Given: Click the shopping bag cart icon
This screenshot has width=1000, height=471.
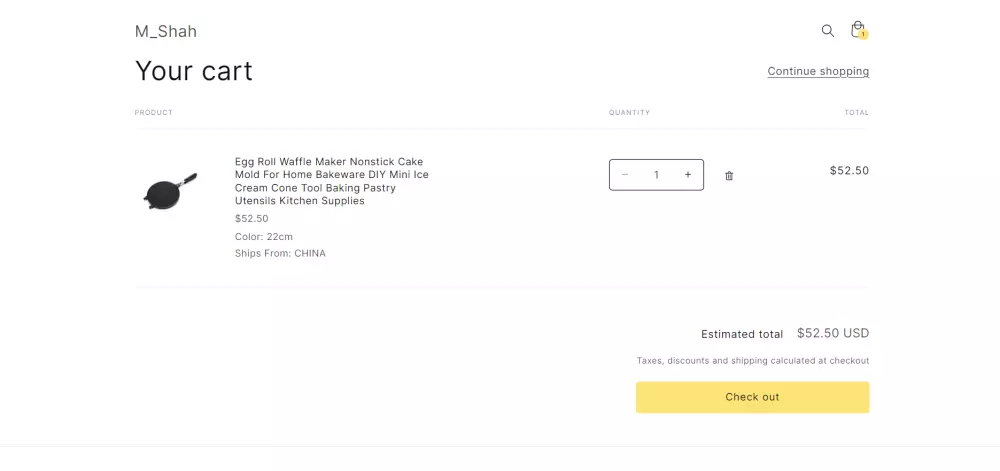Looking at the screenshot, I should pos(857,29).
